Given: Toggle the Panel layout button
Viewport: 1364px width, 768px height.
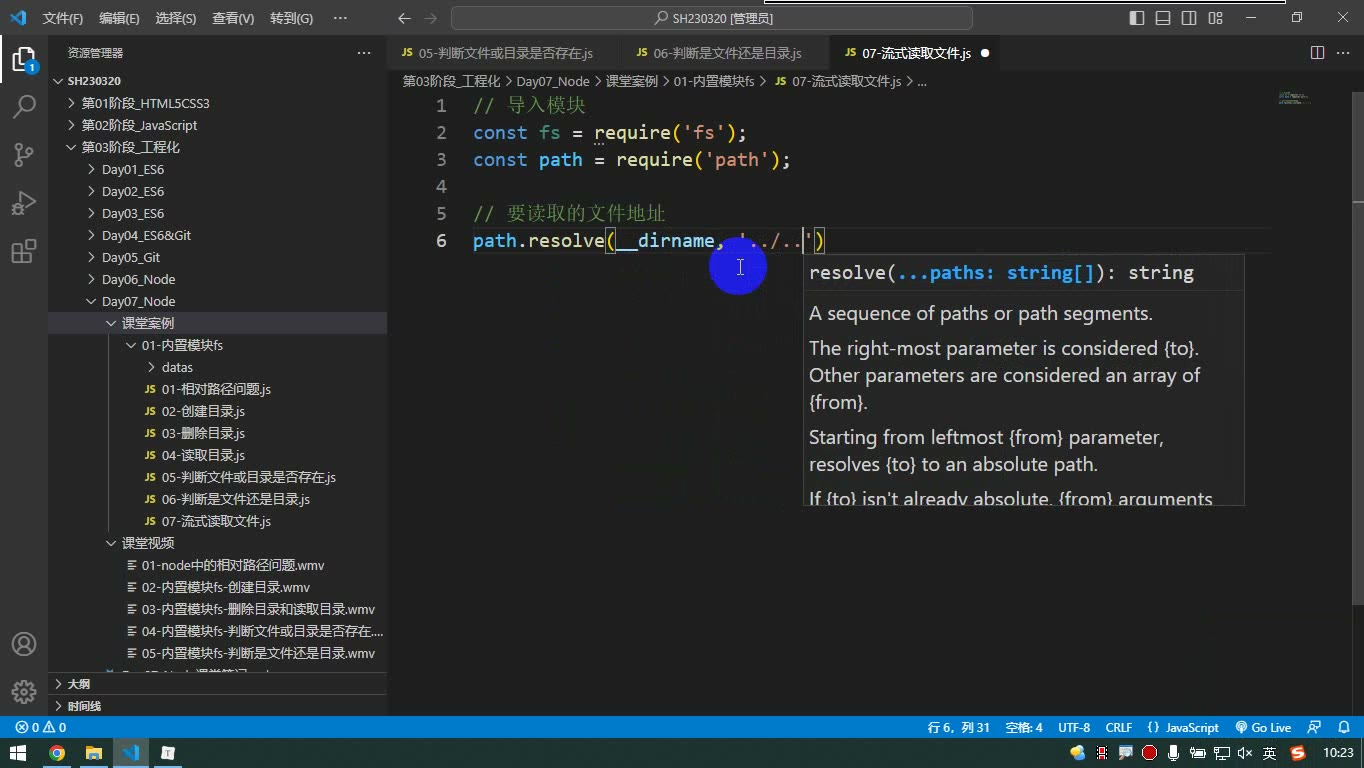Looking at the screenshot, I should [x=1163, y=18].
